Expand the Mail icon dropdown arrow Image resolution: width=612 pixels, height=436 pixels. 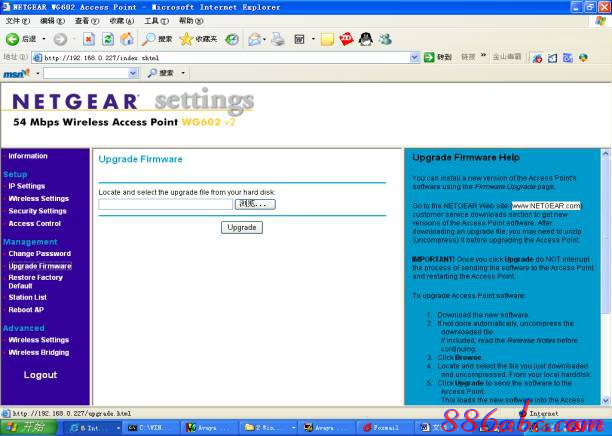tap(264, 39)
